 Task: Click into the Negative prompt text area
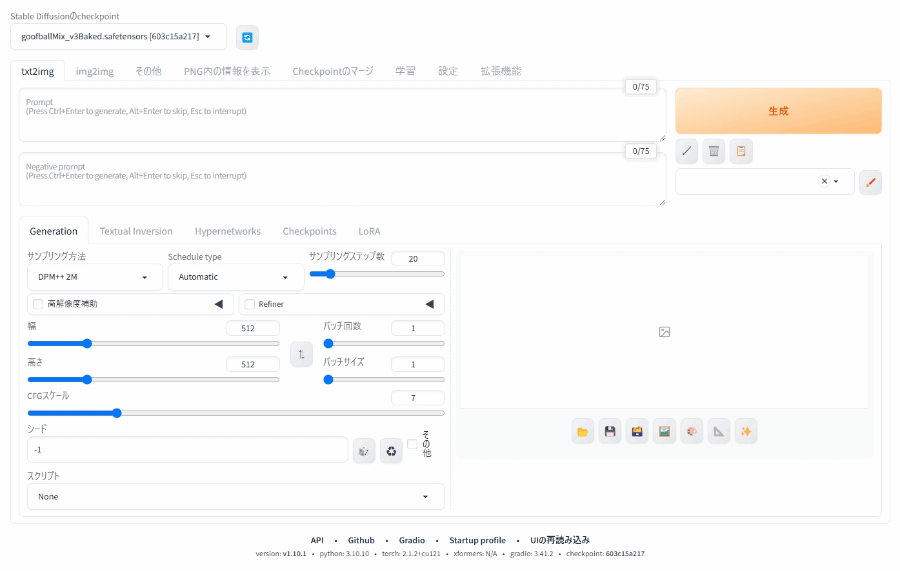[342, 179]
